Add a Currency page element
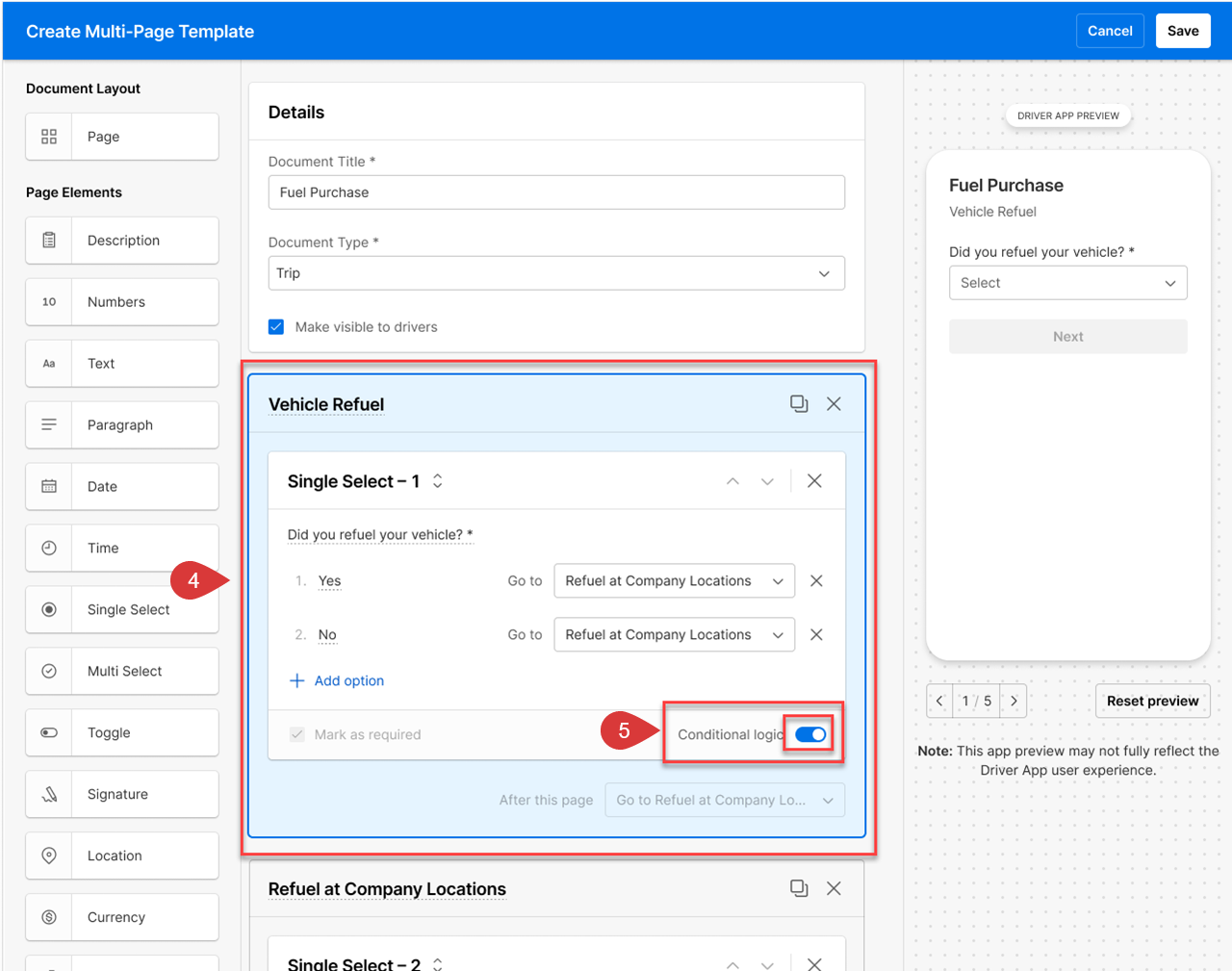The width and height of the screenshot is (1232, 971). coord(122,918)
